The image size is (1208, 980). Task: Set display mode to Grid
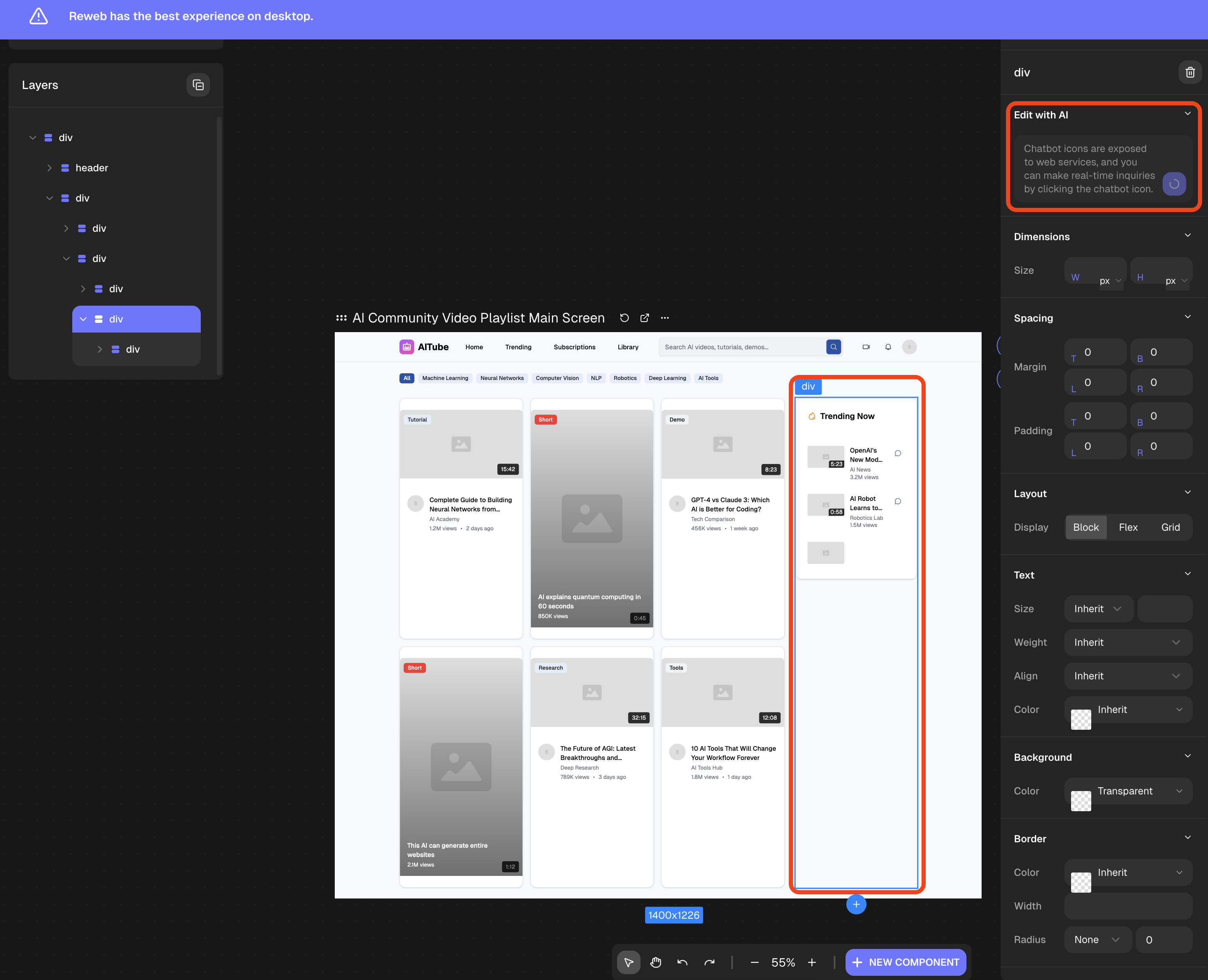coord(1170,527)
